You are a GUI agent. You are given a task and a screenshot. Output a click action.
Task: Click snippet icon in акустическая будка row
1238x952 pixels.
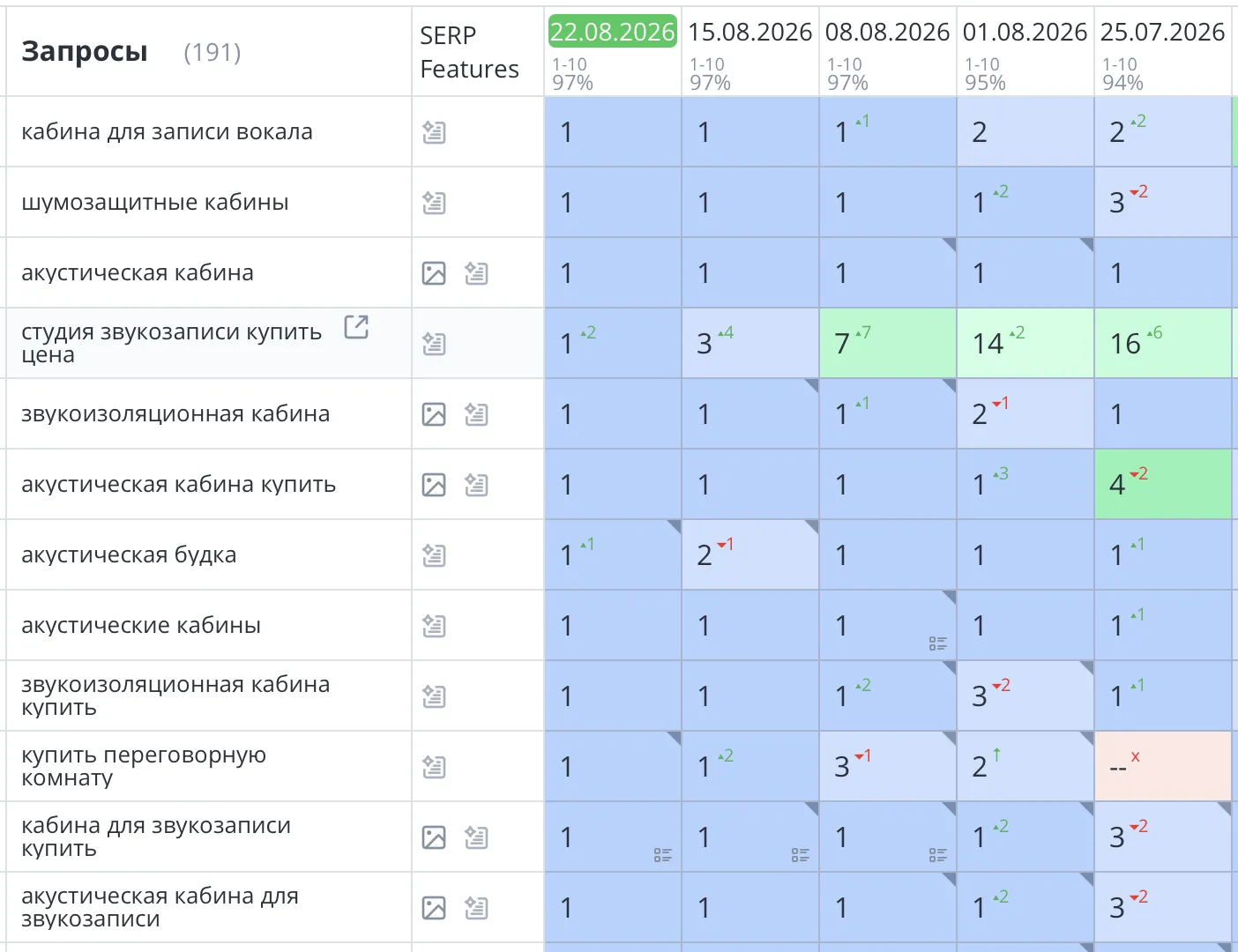pos(434,555)
